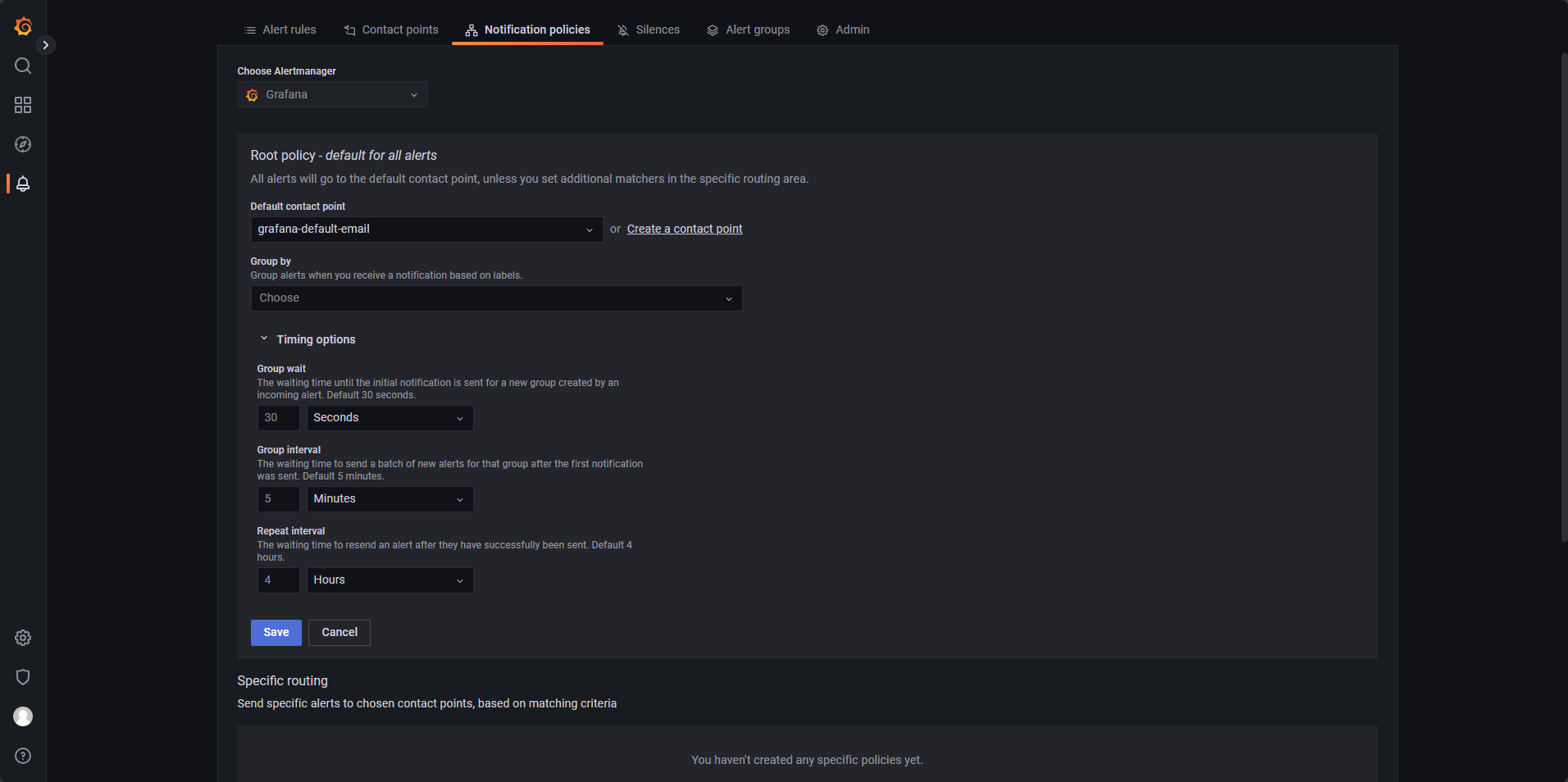Open the Dashboards grid icon
The height and width of the screenshot is (782, 1568).
pyautogui.click(x=23, y=105)
